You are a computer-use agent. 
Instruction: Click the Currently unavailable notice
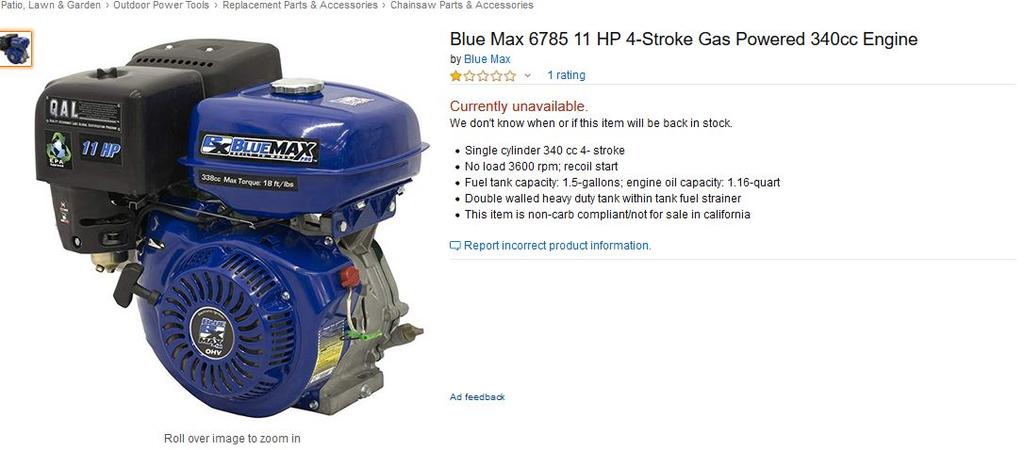tap(519, 106)
